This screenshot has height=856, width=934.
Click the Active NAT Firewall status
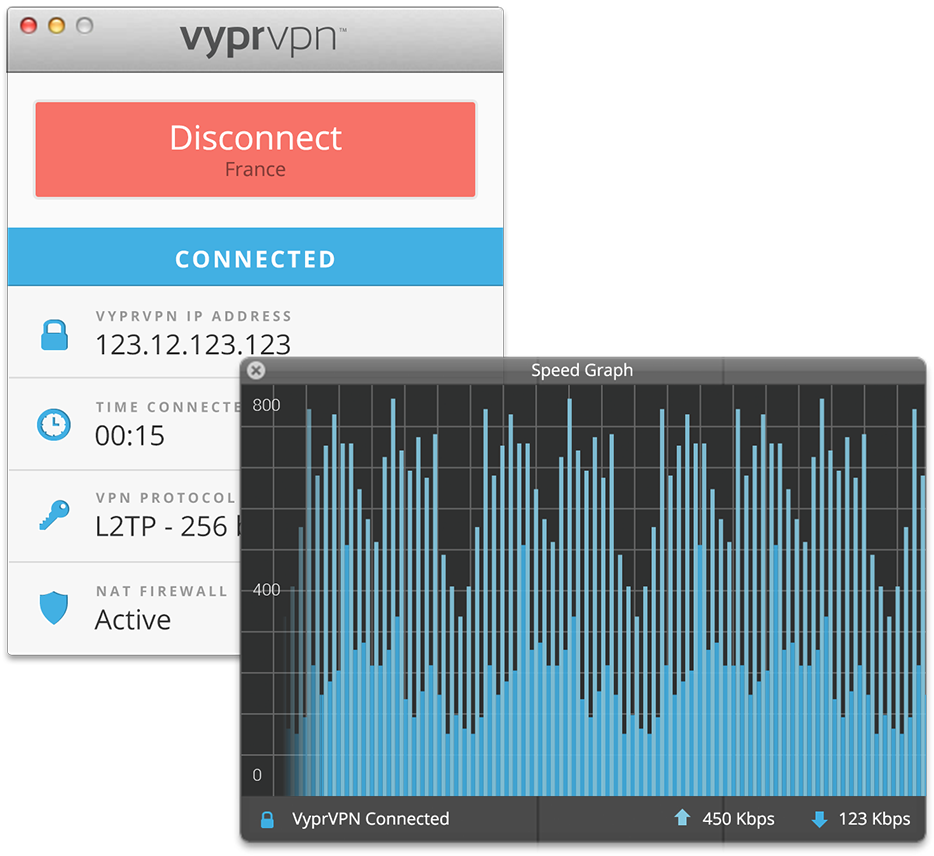click(x=133, y=620)
